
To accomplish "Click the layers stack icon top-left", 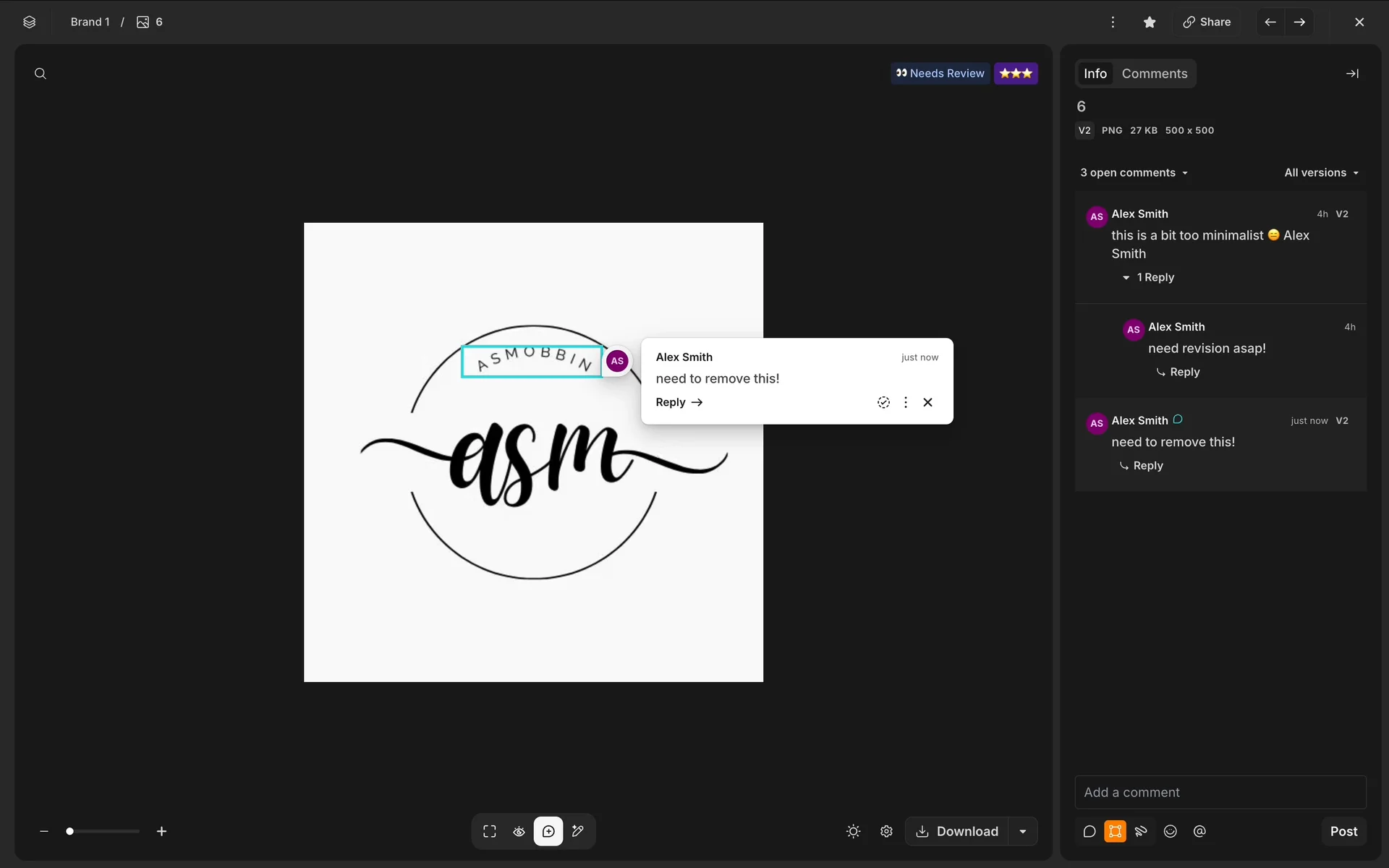I will (x=29, y=22).
